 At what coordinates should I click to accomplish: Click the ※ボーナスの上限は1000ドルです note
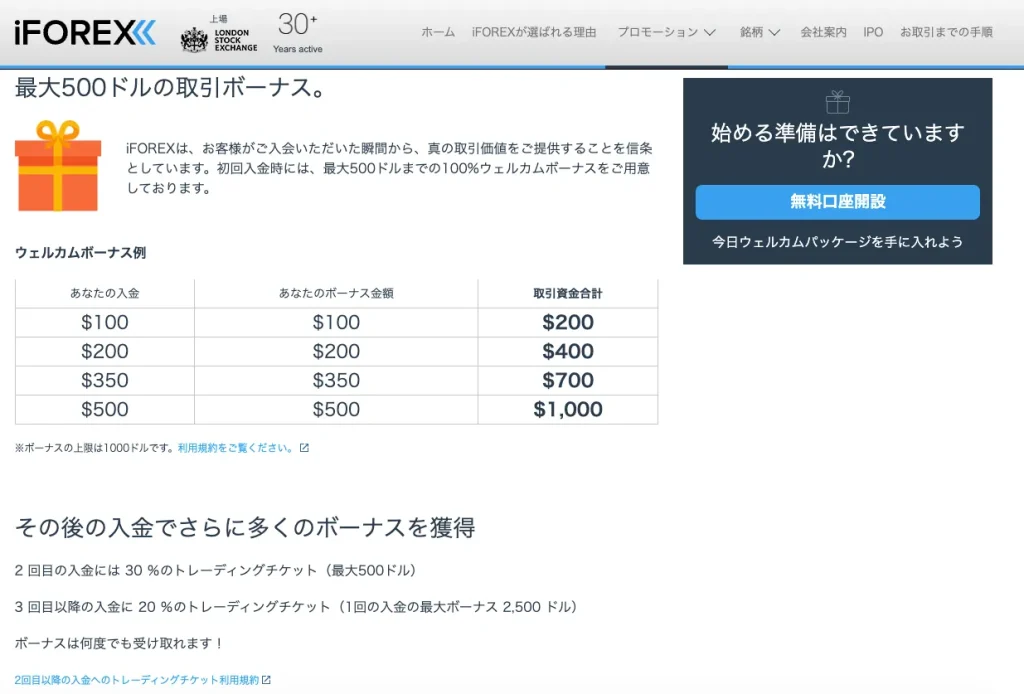coord(95,448)
